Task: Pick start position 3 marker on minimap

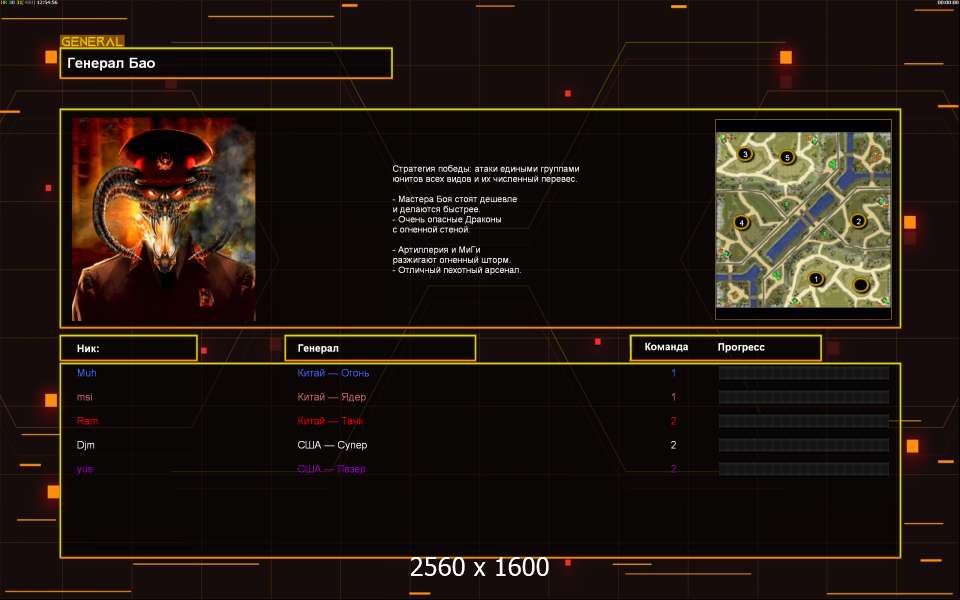Action: click(x=745, y=154)
